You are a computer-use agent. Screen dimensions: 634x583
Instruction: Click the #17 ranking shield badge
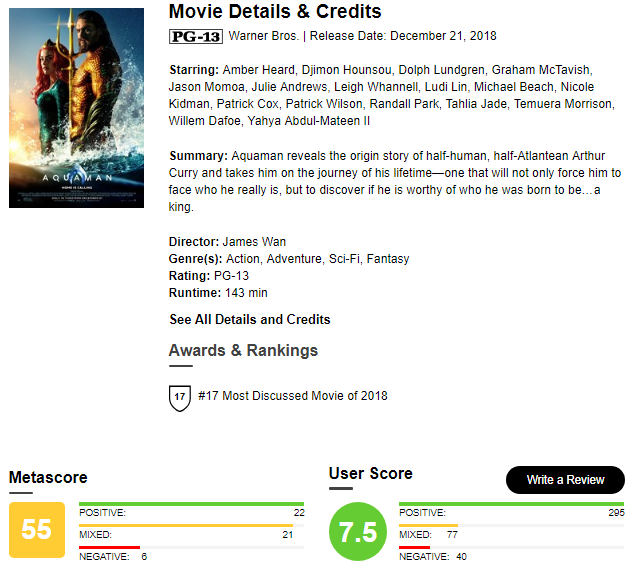click(x=180, y=398)
